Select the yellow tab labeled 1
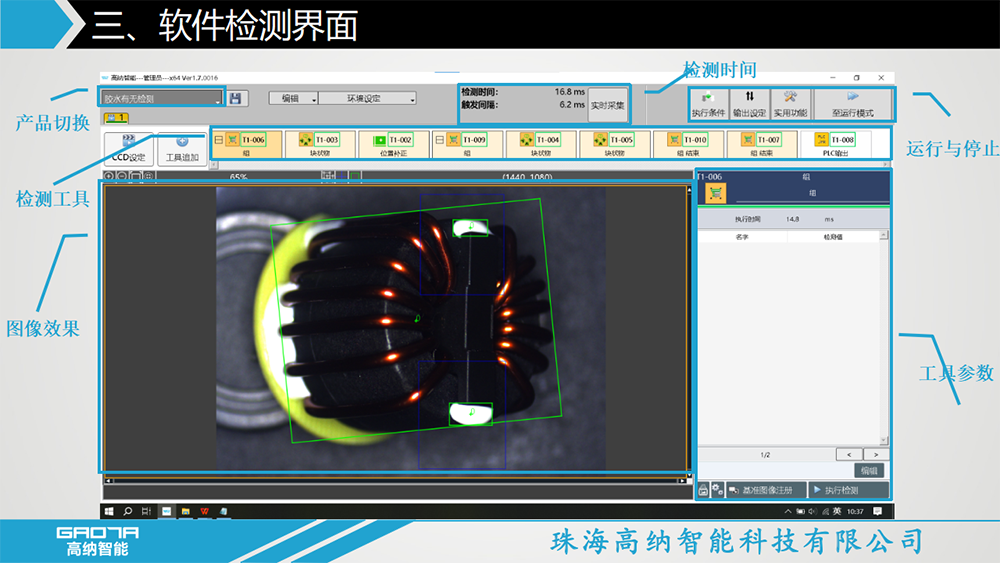The image size is (1000, 563). click(114, 118)
